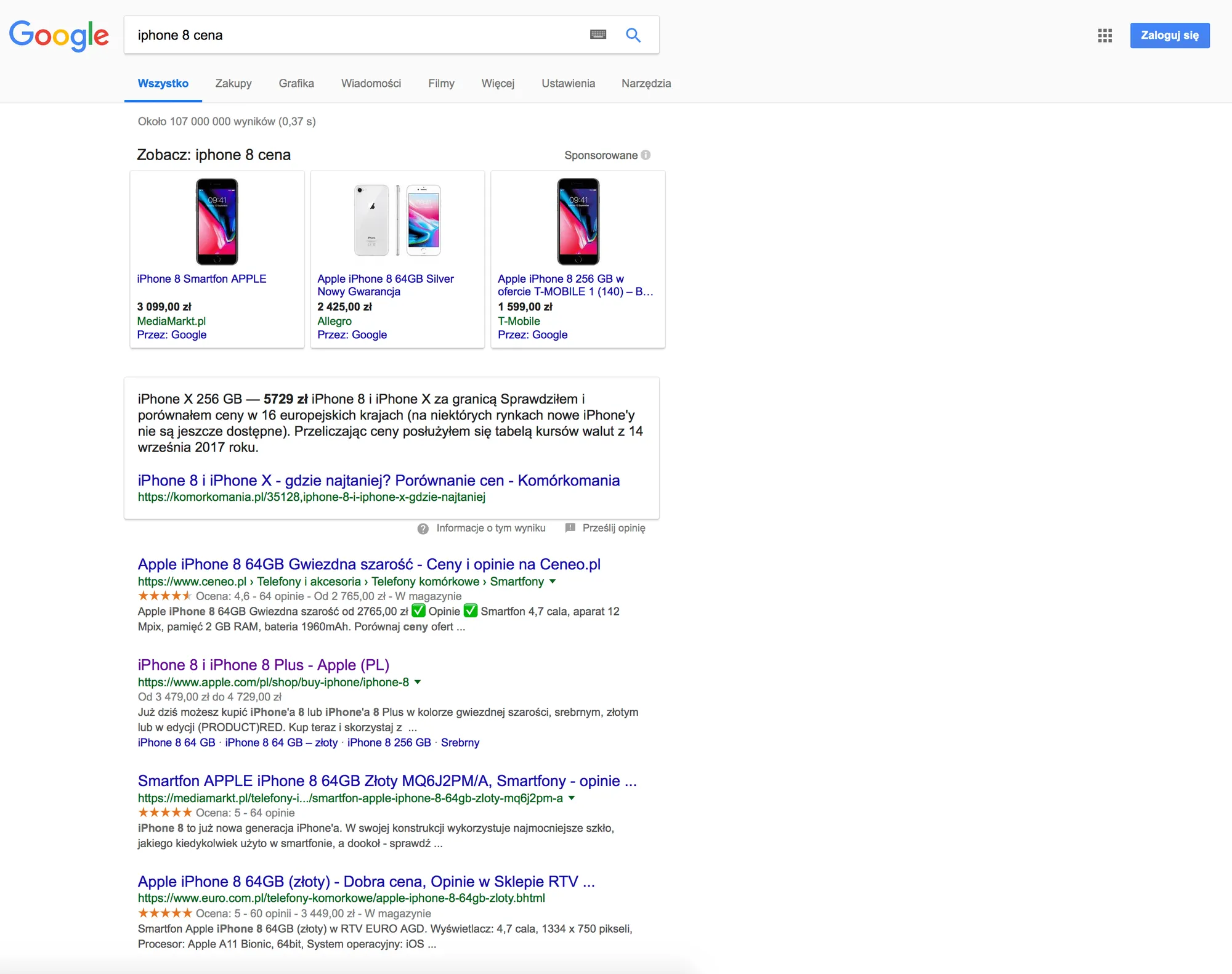Click the question mark info icon
Screen dimensions: 1232x974
(x=423, y=529)
